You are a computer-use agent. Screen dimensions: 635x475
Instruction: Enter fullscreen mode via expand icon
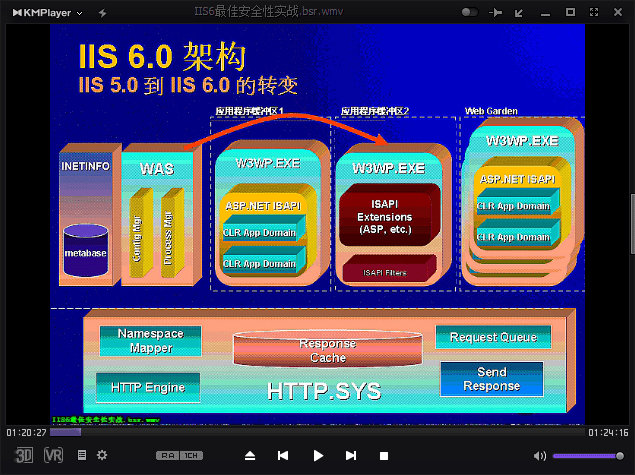[594, 12]
